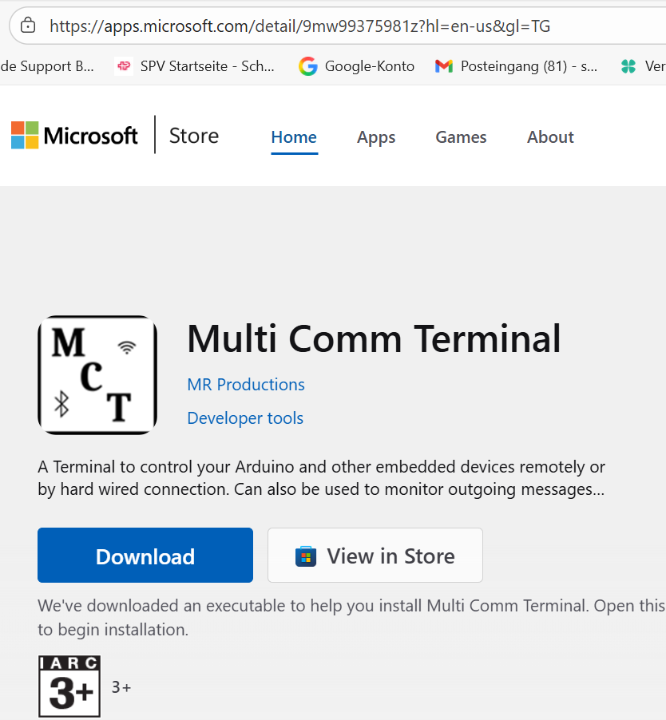
Task: Switch to the Games tab
Action: [461, 137]
